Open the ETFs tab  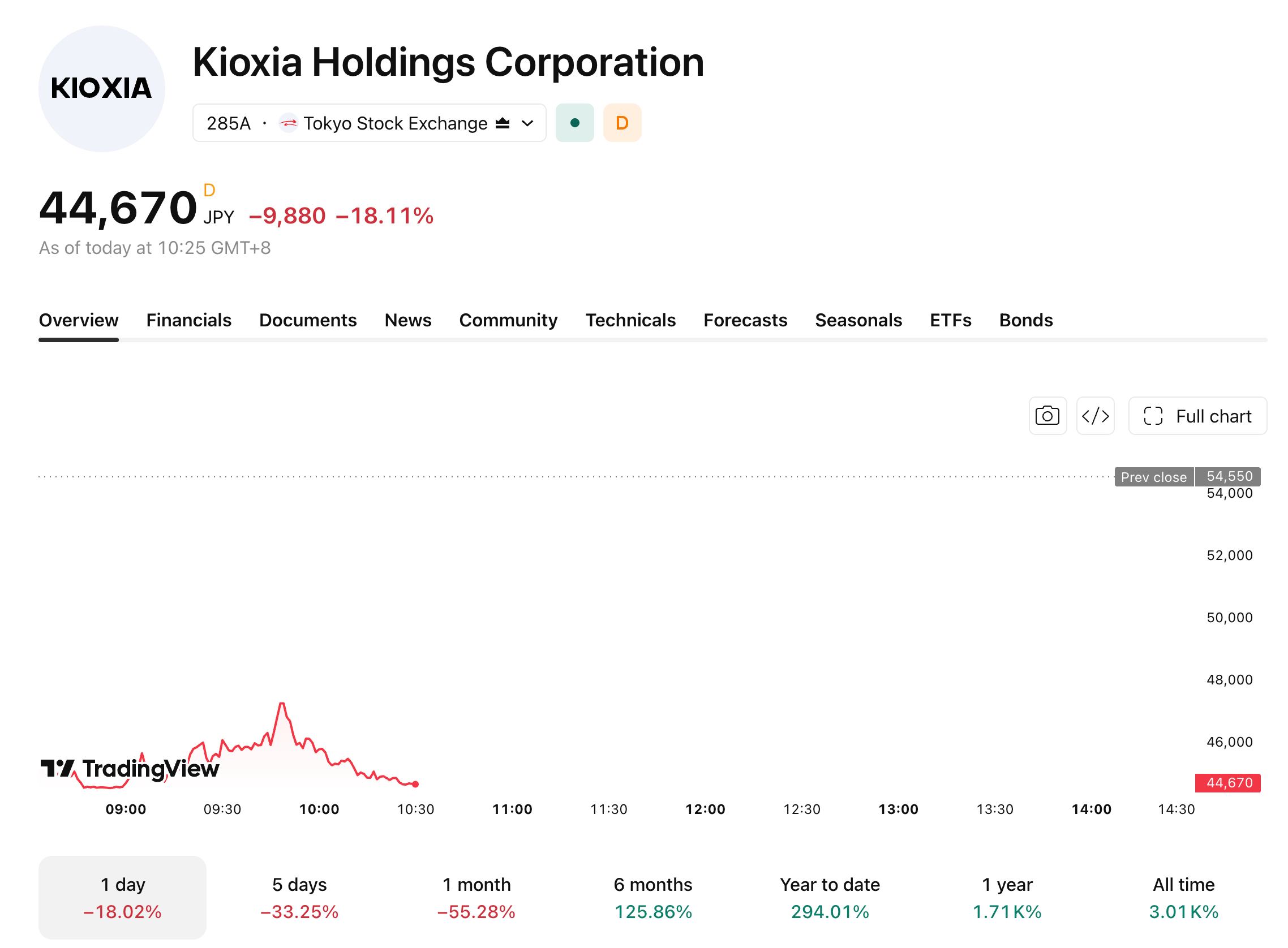[951, 320]
